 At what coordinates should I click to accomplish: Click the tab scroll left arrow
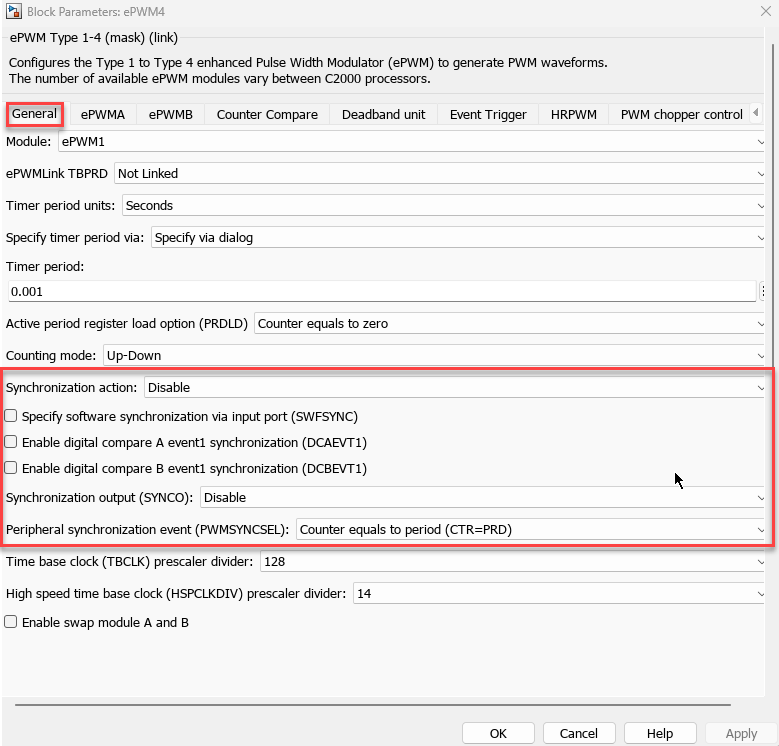pyautogui.click(x=756, y=113)
